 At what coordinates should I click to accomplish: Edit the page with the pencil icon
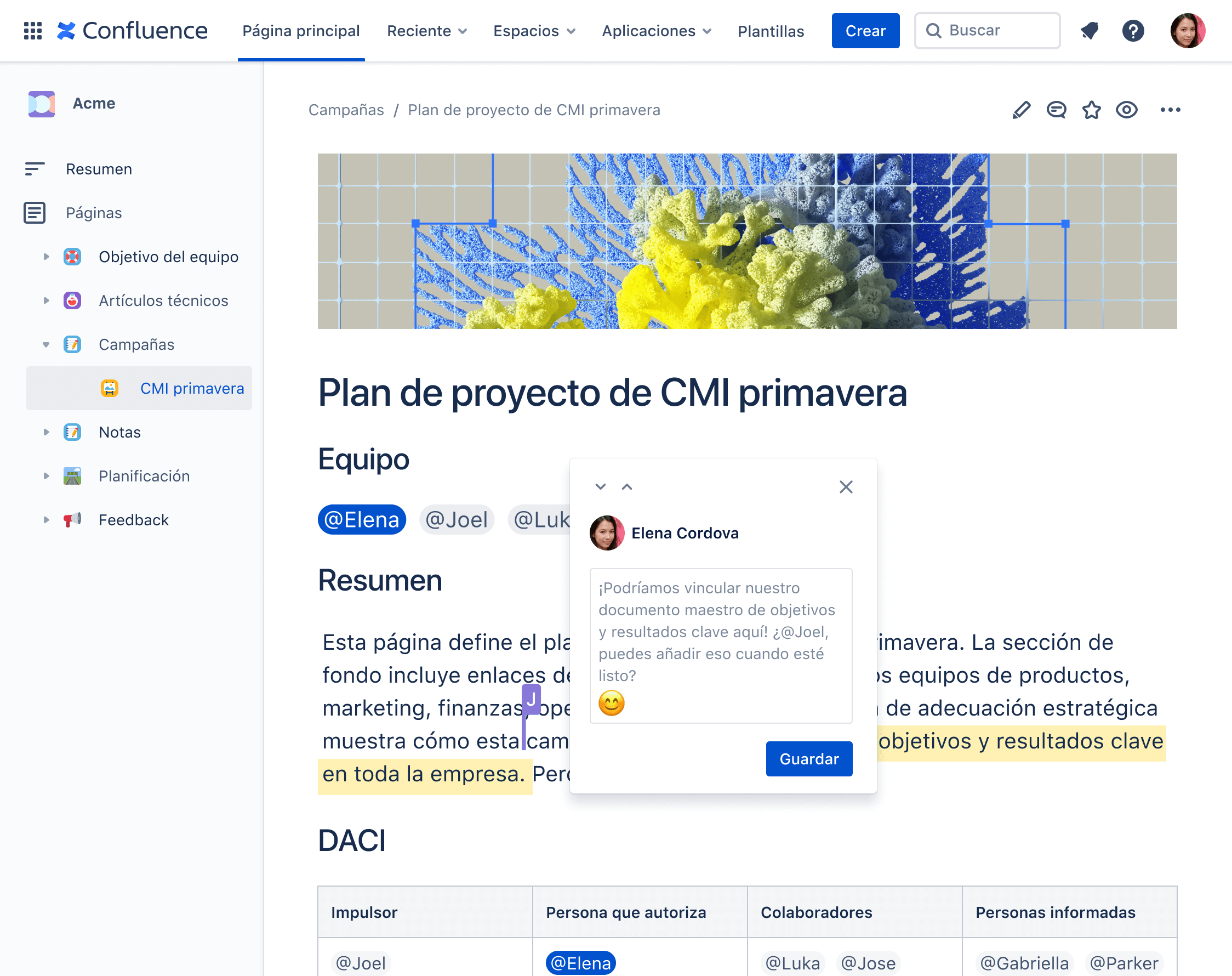(1021, 110)
